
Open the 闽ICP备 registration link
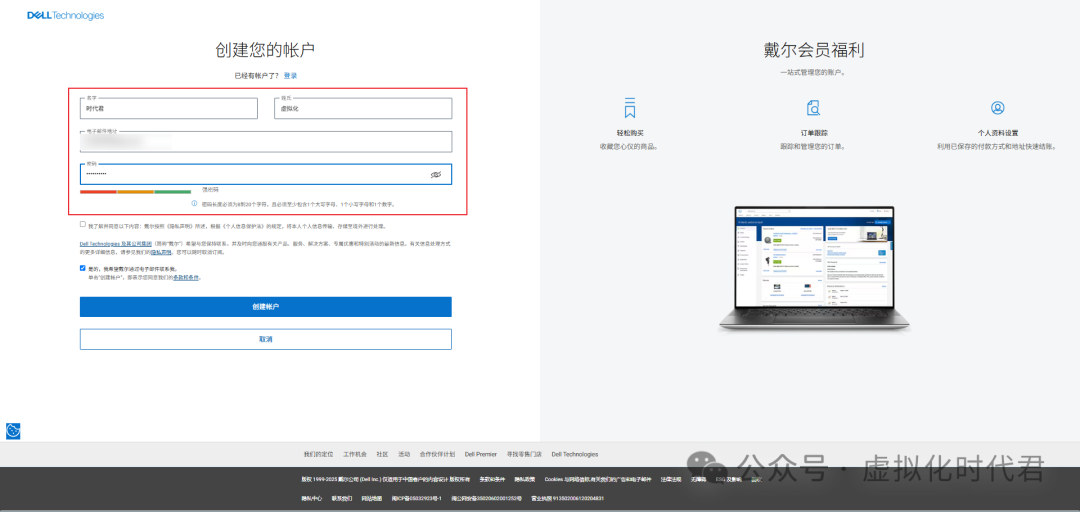(417, 498)
